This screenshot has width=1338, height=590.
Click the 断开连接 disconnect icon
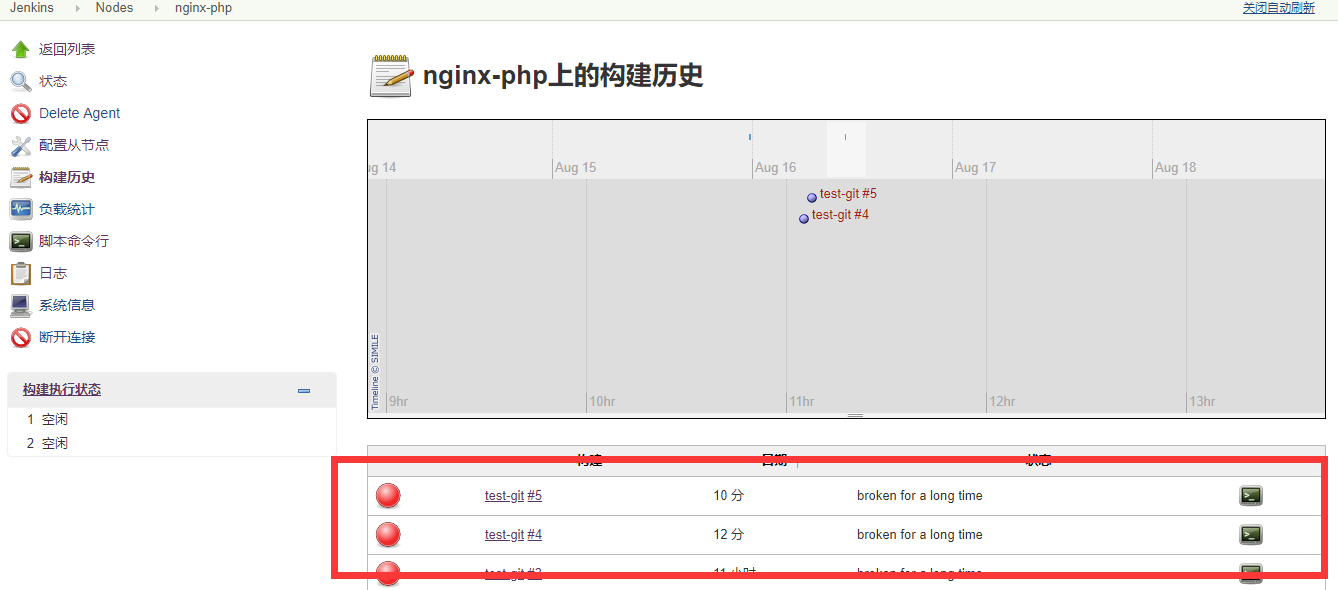[21, 337]
